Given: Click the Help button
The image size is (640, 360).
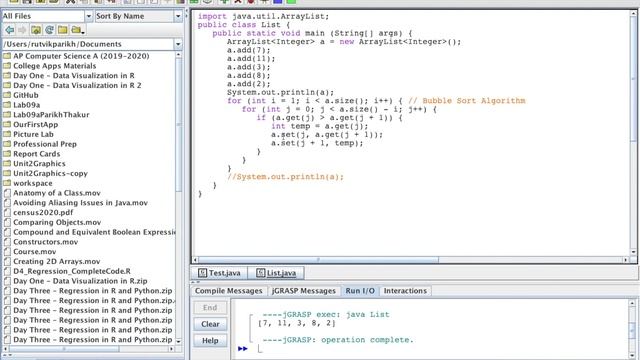Looking at the screenshot, I should pyautogui.click(x=210, y=340).
